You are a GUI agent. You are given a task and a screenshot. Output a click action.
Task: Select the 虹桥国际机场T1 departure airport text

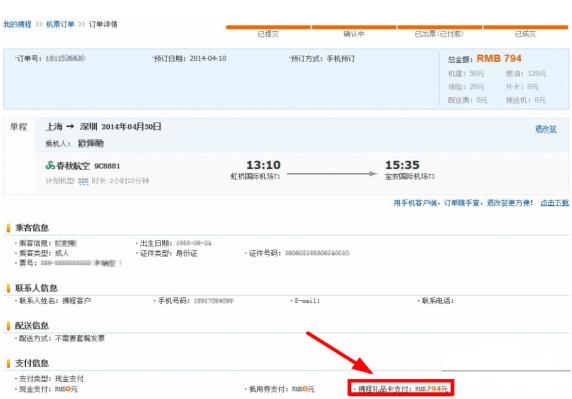[x=255, y=177]
